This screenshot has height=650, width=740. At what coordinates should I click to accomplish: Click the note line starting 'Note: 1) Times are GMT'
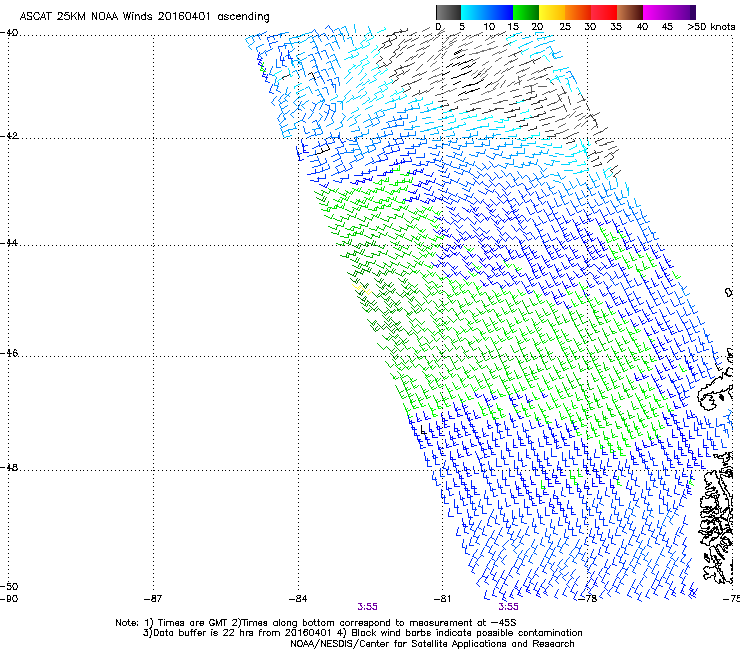coord(316,623)
